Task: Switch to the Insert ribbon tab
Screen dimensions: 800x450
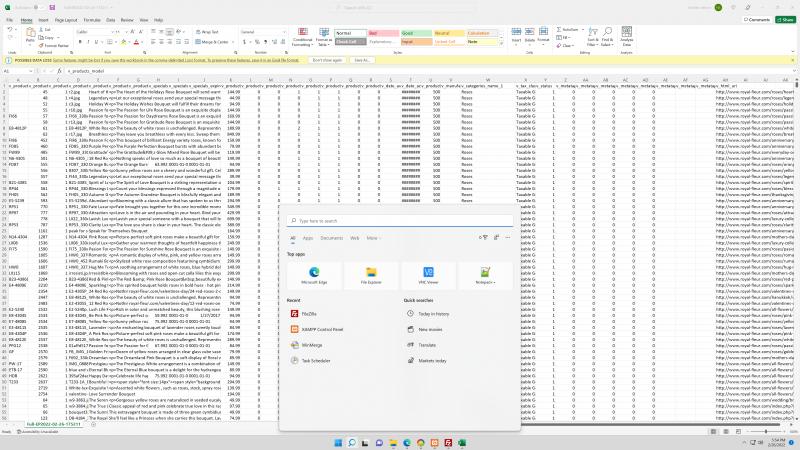Action: [43, 20]
